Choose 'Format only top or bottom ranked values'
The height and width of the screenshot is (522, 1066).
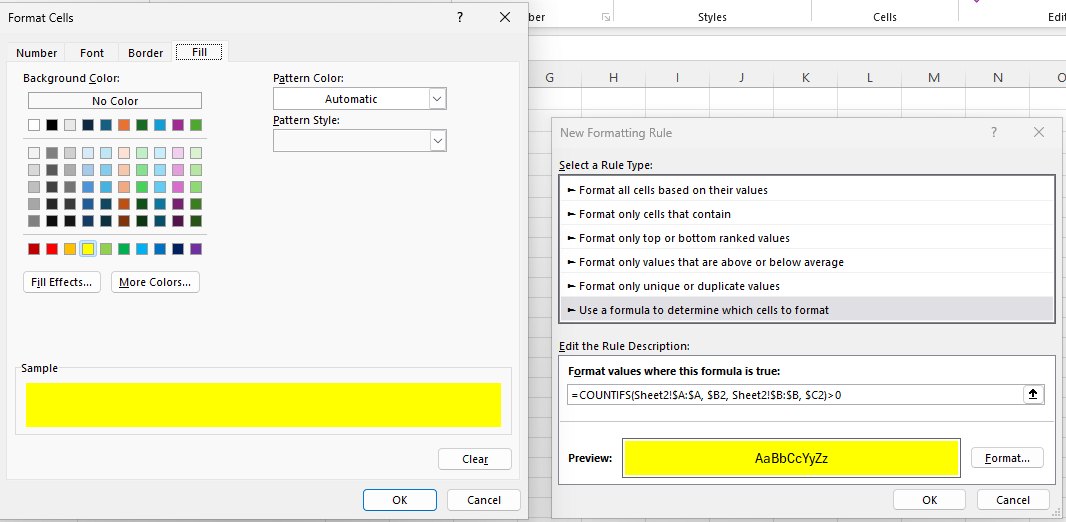coord(806,238)
